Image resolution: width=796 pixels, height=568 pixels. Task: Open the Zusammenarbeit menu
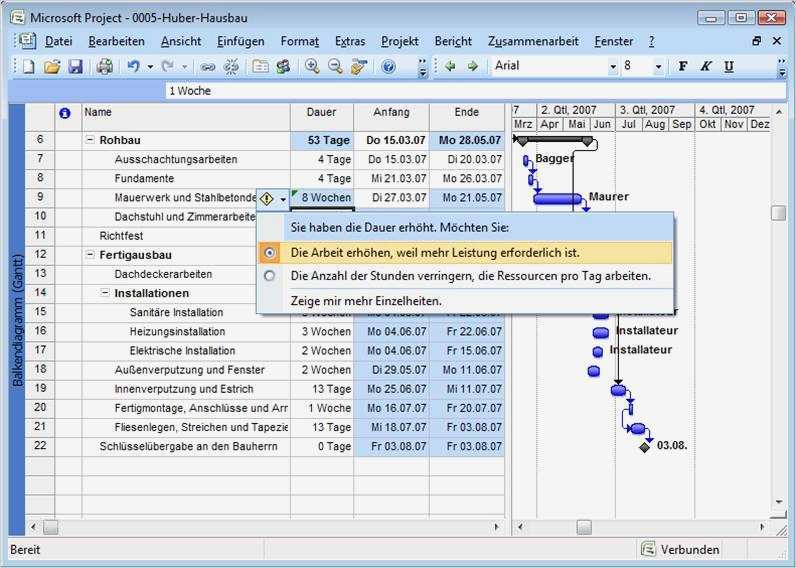coord(533,41)
